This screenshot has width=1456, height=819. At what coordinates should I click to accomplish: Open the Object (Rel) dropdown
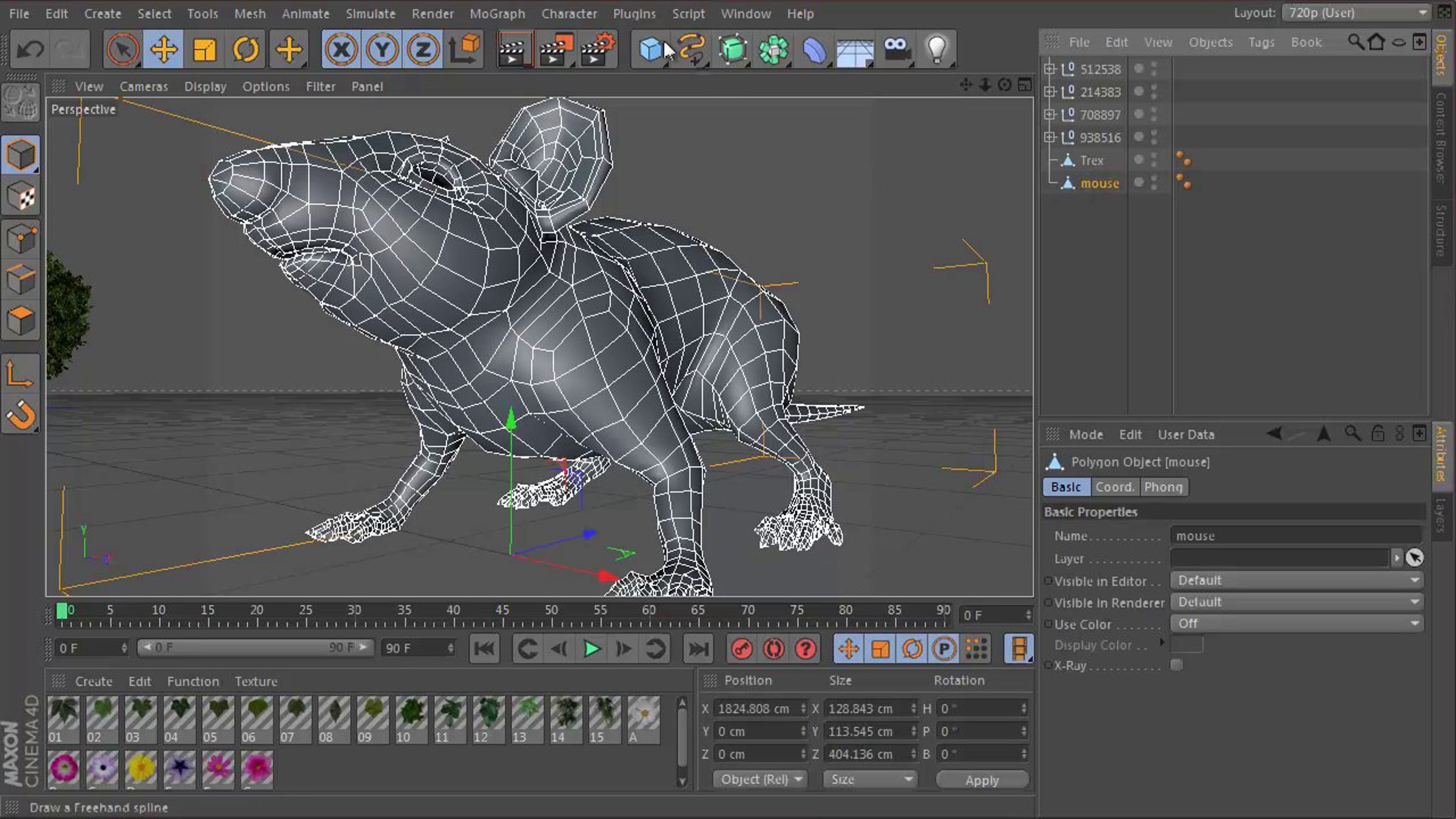click(x=760, y=780)
